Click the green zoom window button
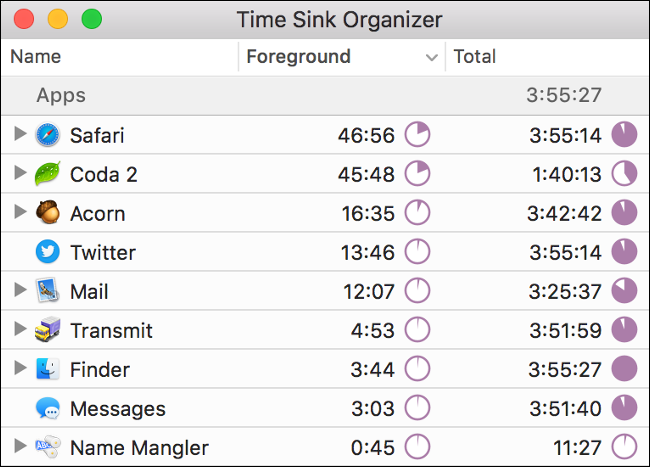This screenshot has width=650, height=467. click(92, 19)
